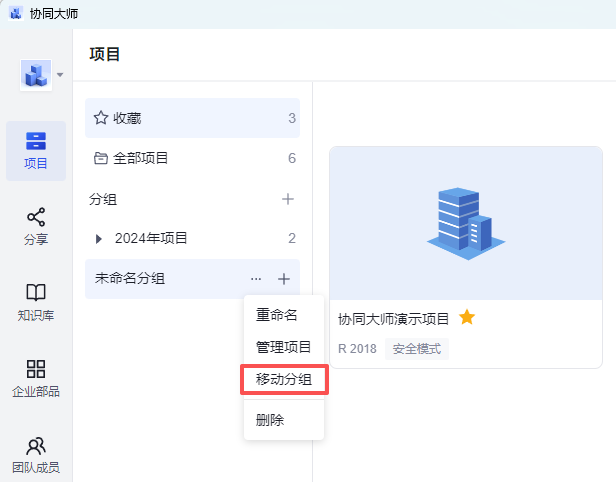This screenshot has width=616, height=482.
Task: Choose 移动分组 in the context menu
Action: pyautogui.click(x=284, y=380)
